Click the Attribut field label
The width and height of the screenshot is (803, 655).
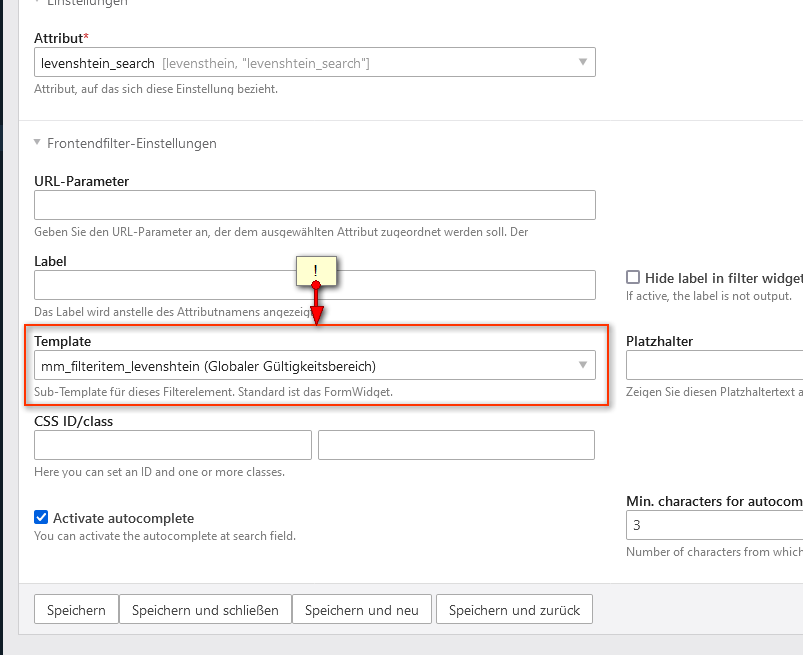(x=61, y=37)
